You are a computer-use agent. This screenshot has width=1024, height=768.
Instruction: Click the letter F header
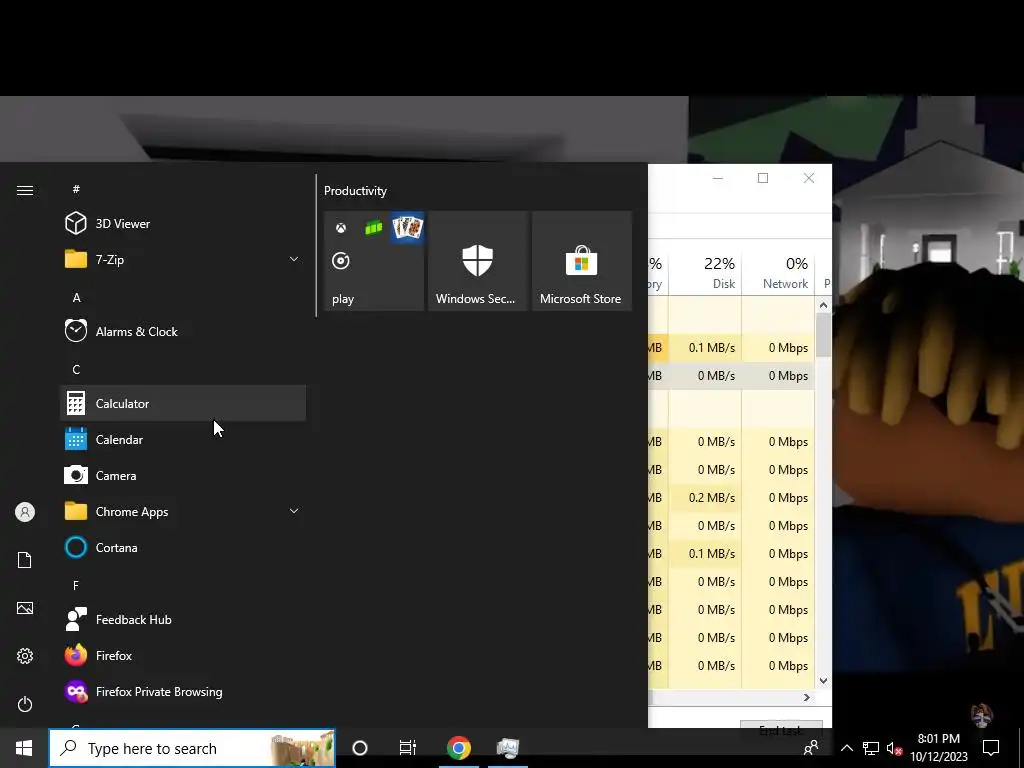tap(76, 585)
